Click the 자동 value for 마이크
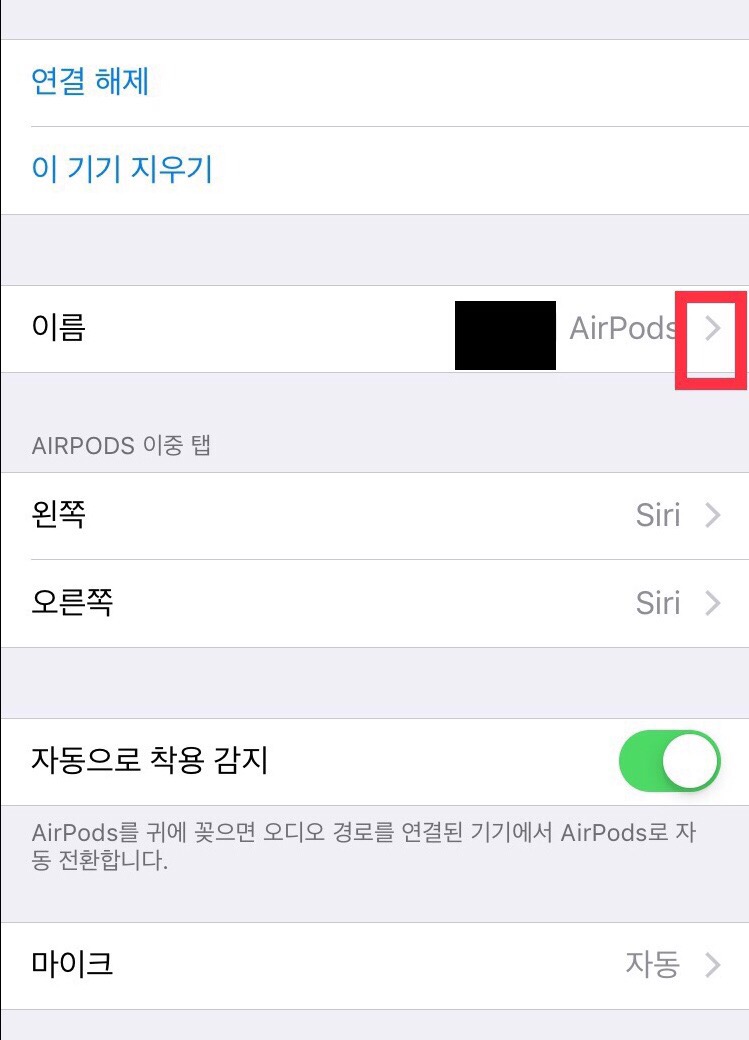Viewport: 749px width, 1040px height. [x=653, y=964]
